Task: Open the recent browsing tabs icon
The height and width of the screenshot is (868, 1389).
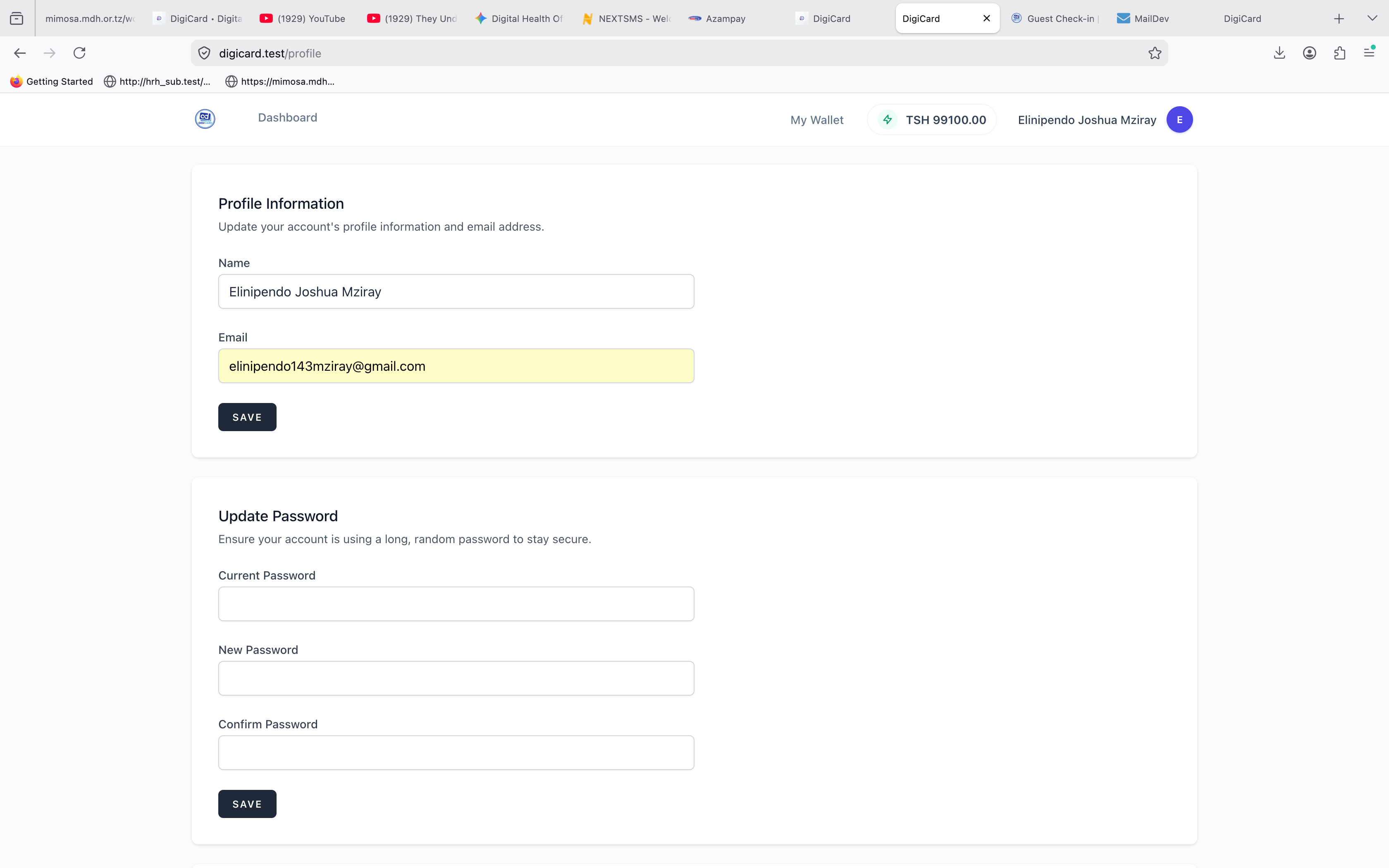Action: [17, 18]
